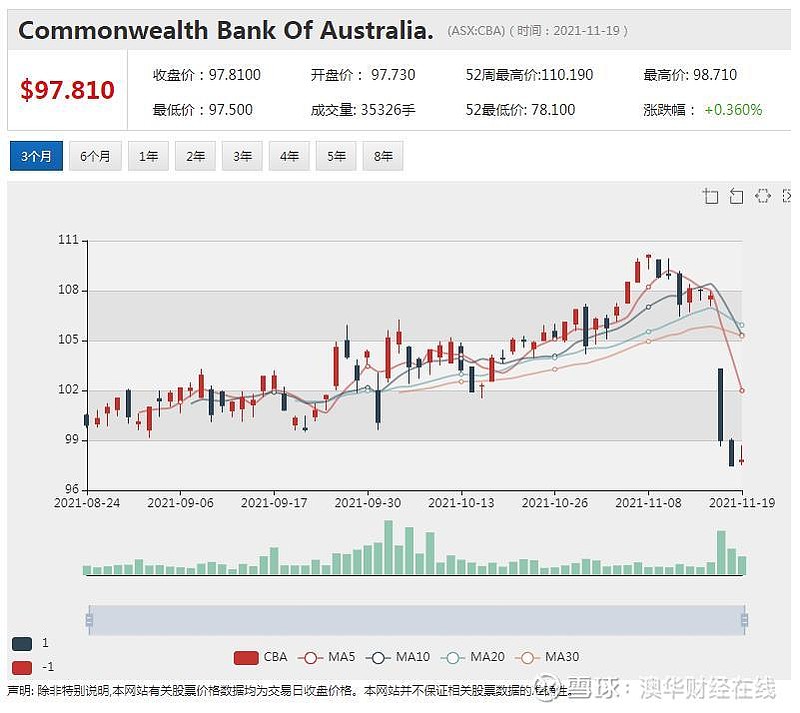800x713 pixels.
Task: Click the green +0.360% change value
Action: pyautogui.click(x=733, y=110)
